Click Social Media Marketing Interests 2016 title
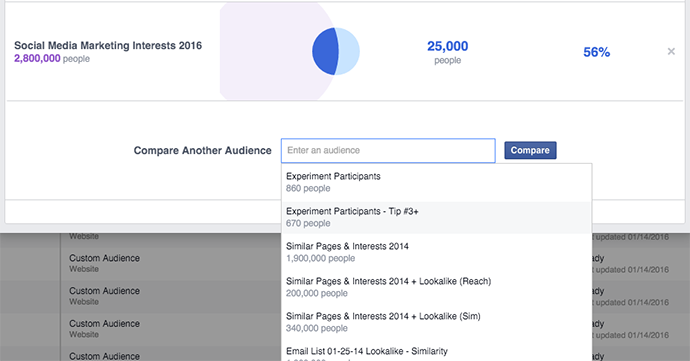This screenshot has width=690, height=361. pyautogui.click(x=108, y=45)
